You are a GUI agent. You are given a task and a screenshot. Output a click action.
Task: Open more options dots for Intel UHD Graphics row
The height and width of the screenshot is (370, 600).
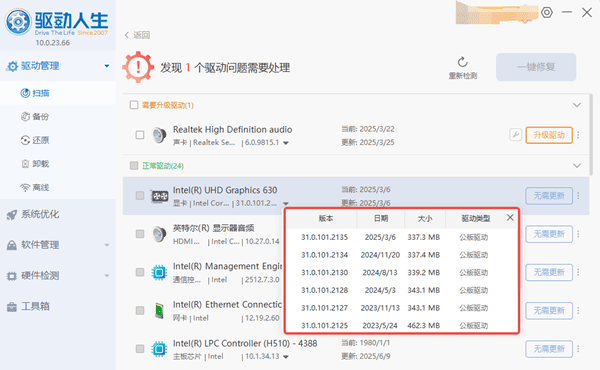pyautogui.click(x=578, y=196)
